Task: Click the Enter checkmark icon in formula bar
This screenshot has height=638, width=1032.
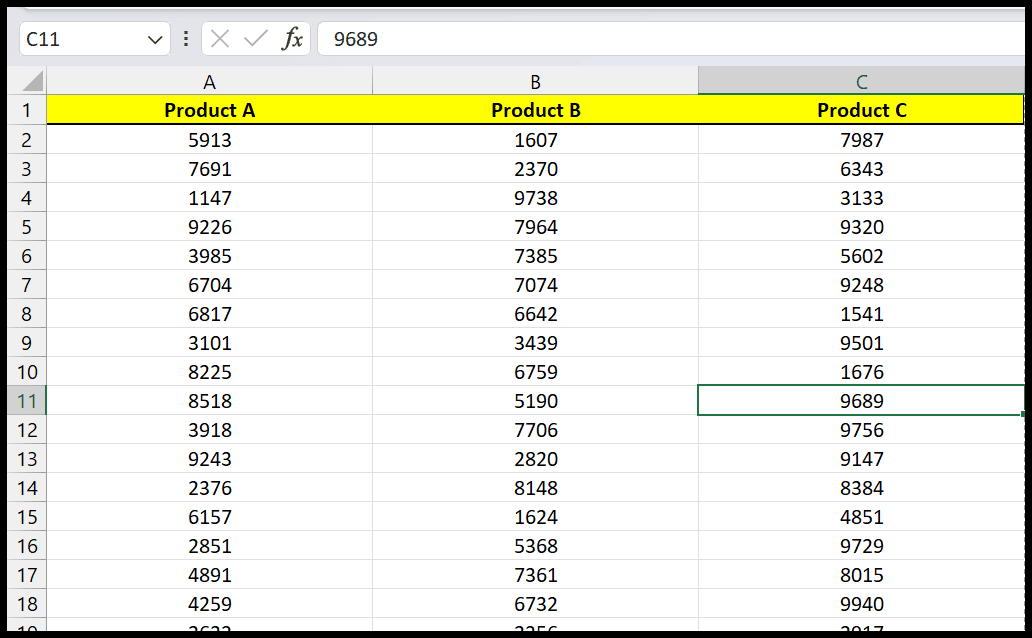Action: pyautogui.click(x=256, y=39)
